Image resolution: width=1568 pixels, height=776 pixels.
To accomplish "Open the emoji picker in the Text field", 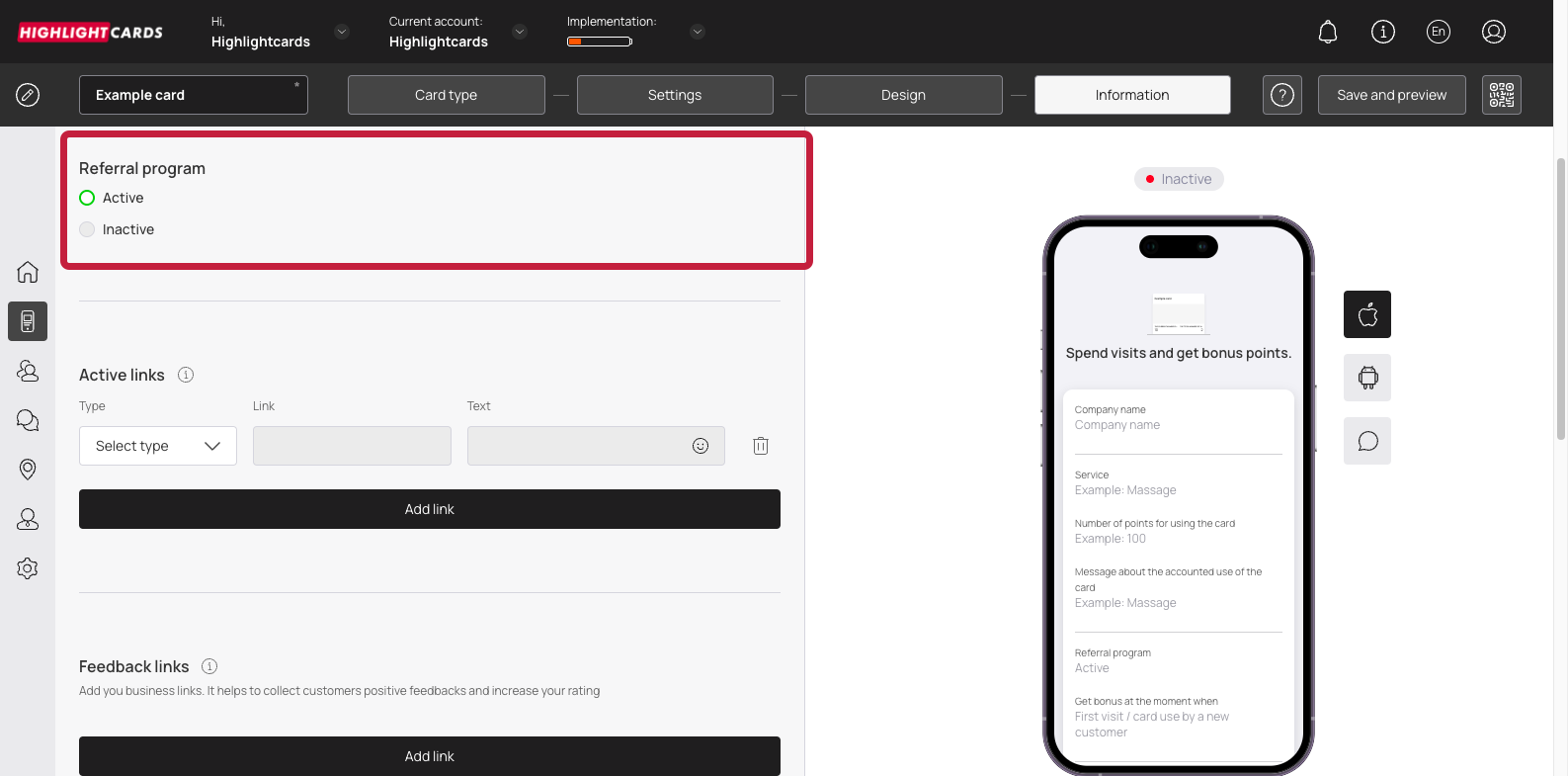I will click(701, 446).
